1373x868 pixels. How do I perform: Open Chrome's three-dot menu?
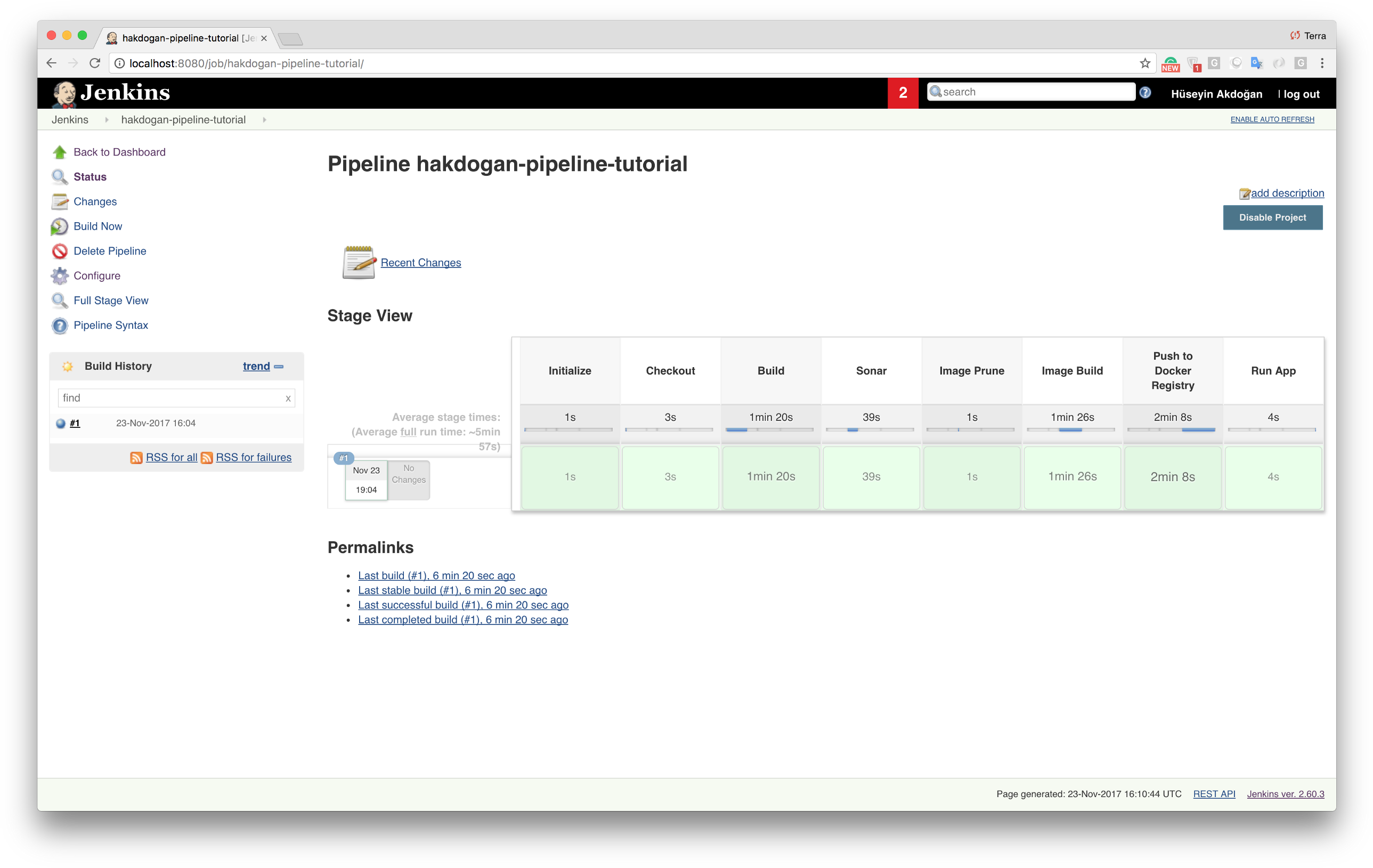click(x=1323, y=63)
